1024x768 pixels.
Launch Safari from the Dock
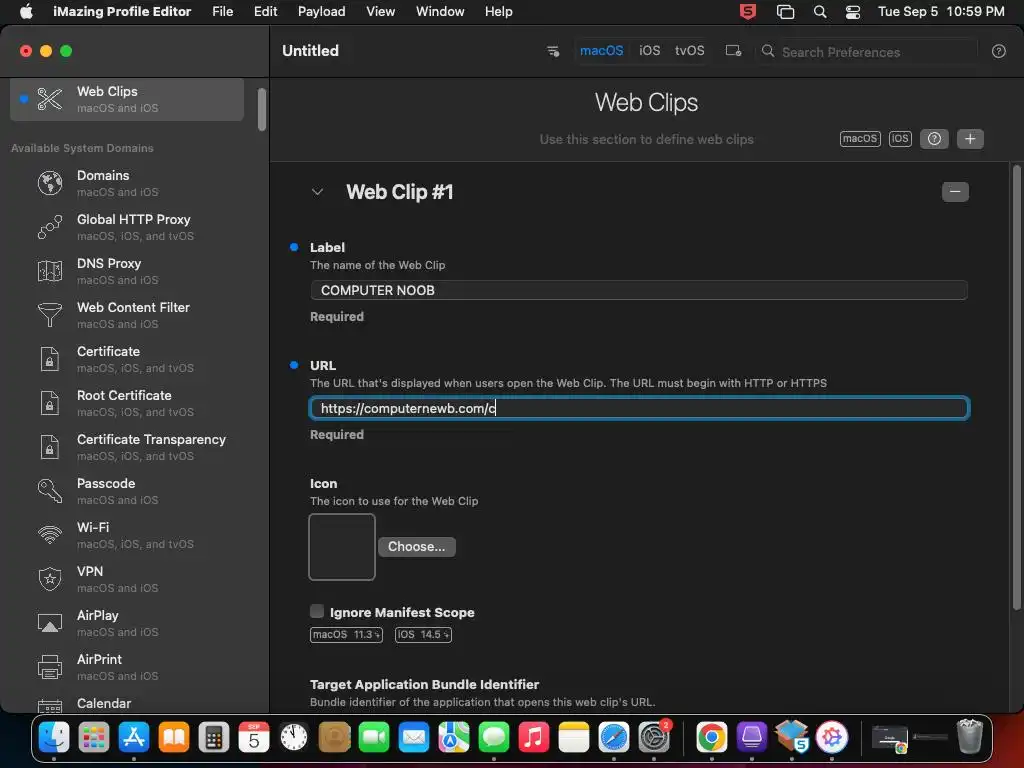click(614, 737)
